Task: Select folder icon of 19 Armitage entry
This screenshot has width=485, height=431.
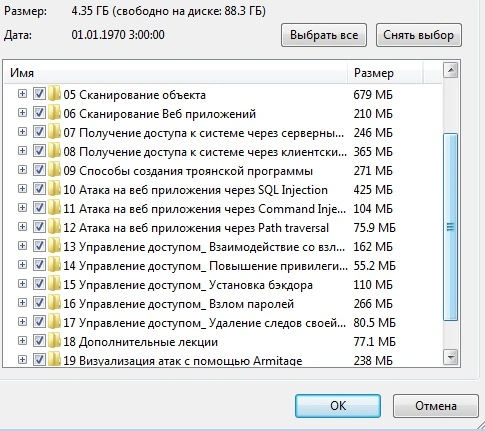Action: coord(54,360)
